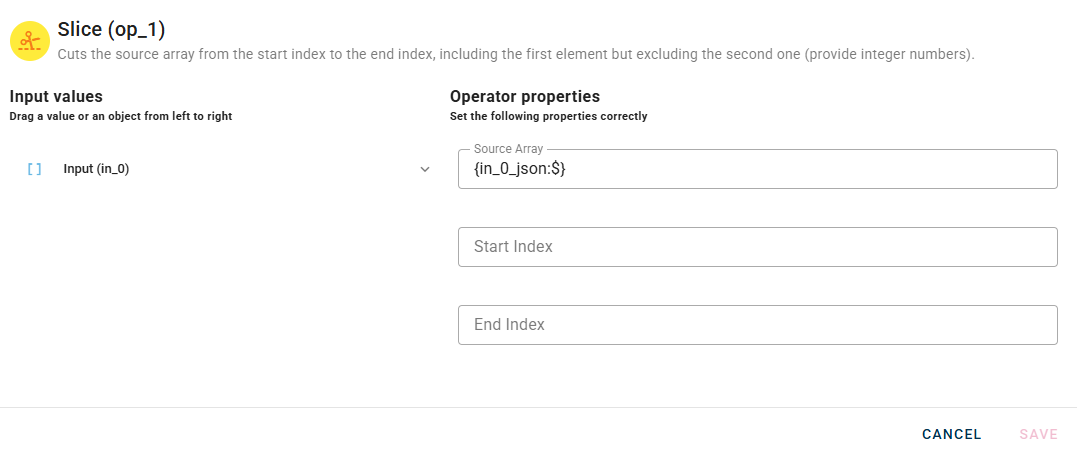1077x457 pixels.
Task: Click the yellow Slice scissors icon
Action: pos(30,41)
